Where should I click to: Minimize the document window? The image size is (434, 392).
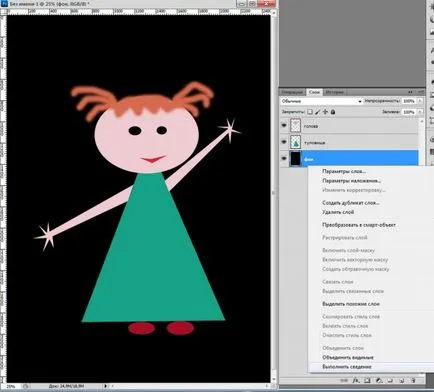pos(241,4)
